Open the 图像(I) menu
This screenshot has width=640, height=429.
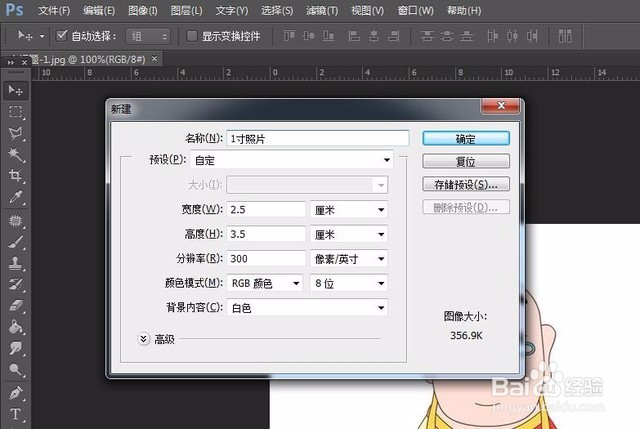pyautogui.click(x=142, y=10)
